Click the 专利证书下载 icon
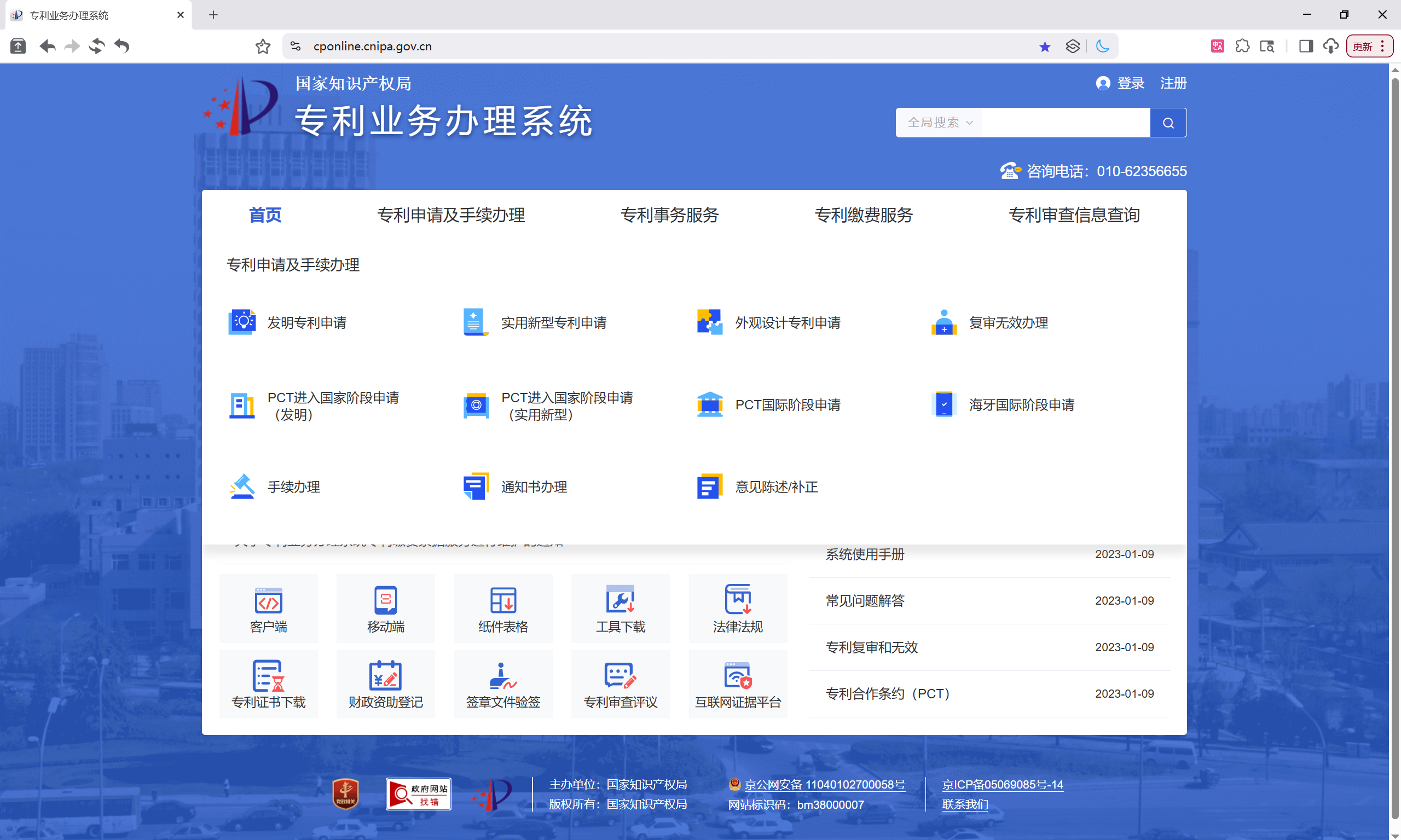The image size is (1401, 840). [268, 683]
